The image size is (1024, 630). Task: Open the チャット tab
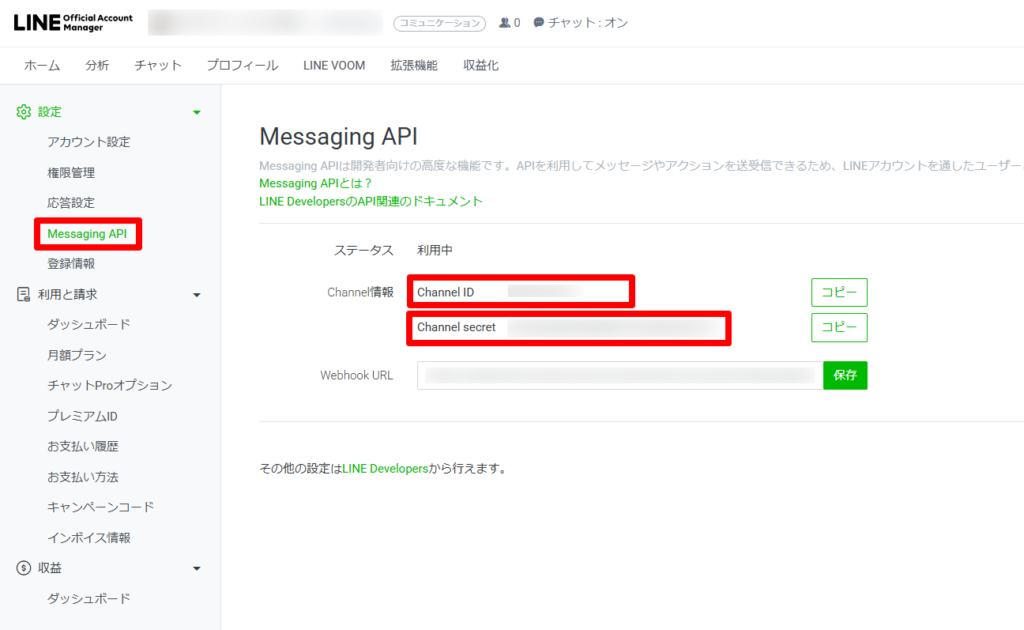click(x=158, y=65)
